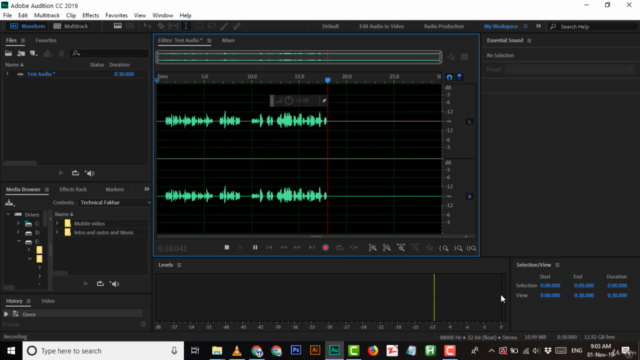
Task: Expand Test Audio file entry
Action: click(7, 74)
